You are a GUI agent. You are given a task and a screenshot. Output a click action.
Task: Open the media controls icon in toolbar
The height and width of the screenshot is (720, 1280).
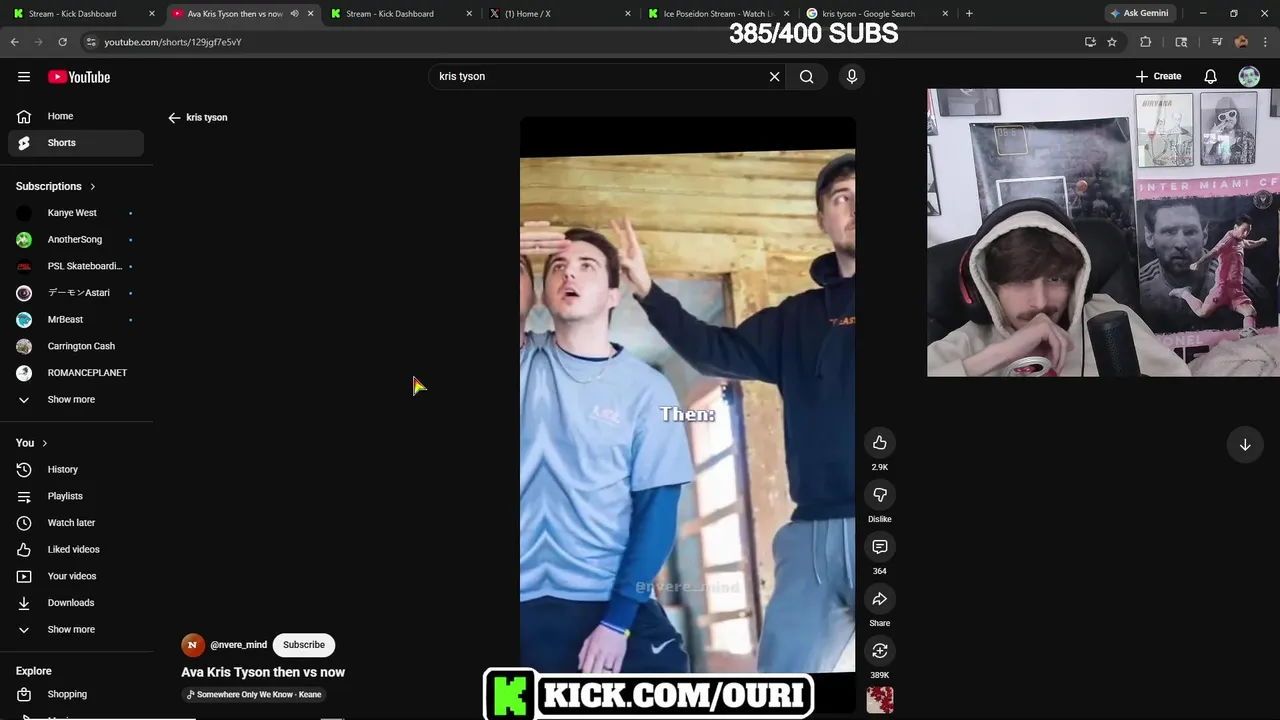(x=1217, y=42)
